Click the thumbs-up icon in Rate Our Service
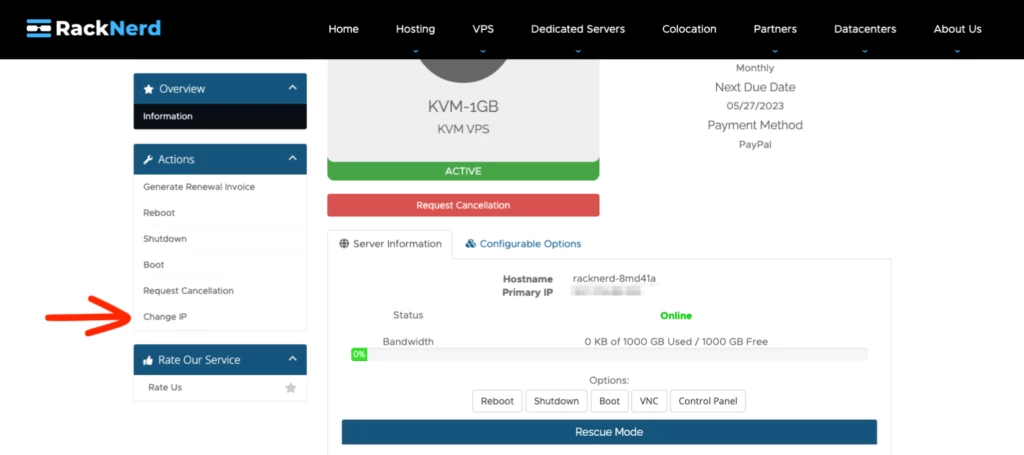 pos(148,360)
